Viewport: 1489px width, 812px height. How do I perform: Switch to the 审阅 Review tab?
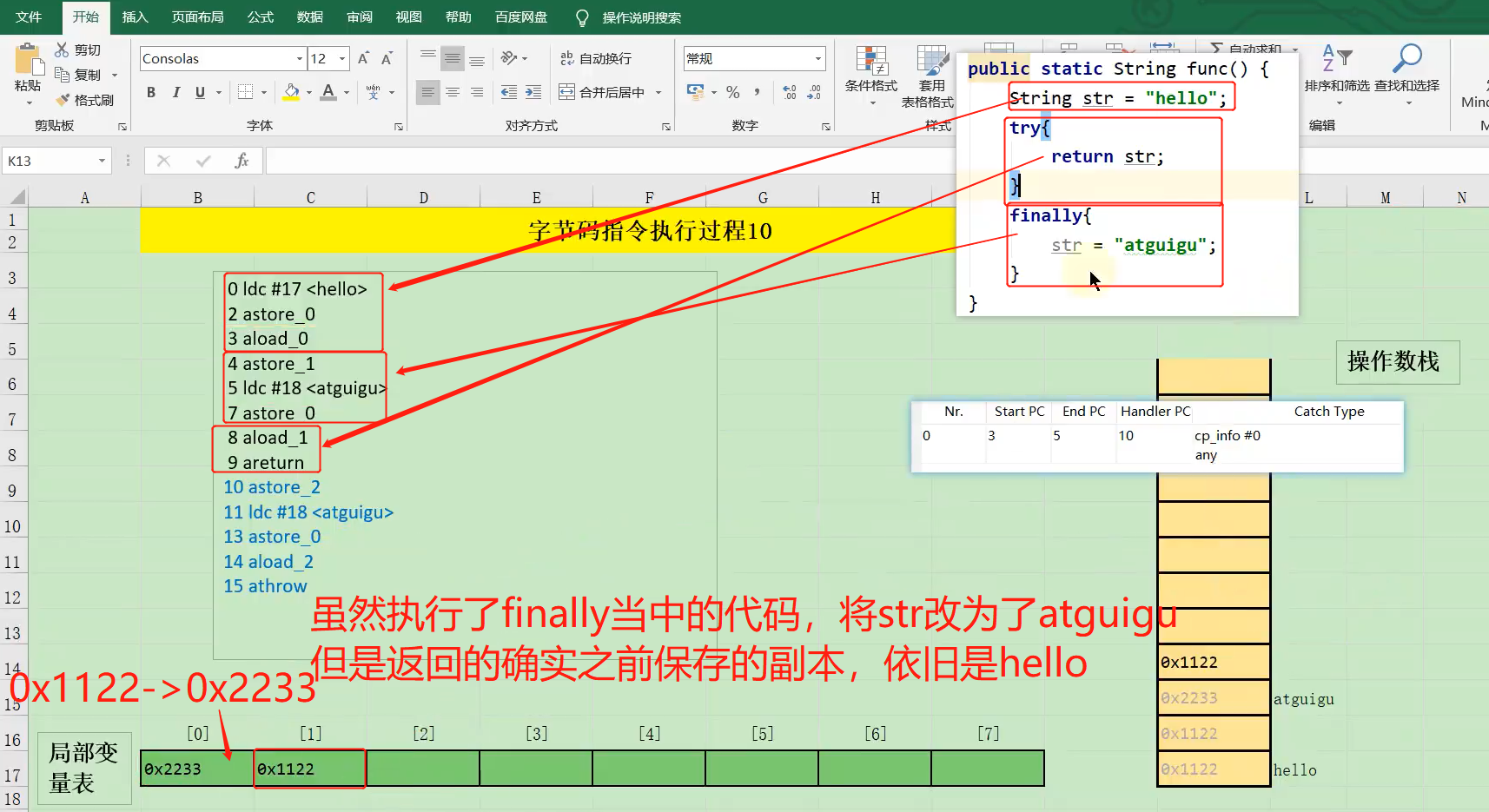point(359,17)
